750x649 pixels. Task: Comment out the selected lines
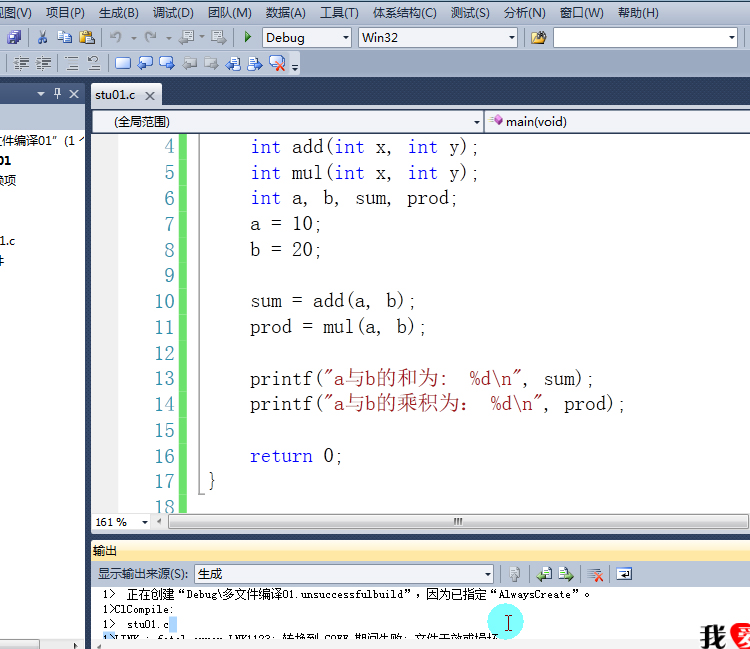[x=72, y=63]
